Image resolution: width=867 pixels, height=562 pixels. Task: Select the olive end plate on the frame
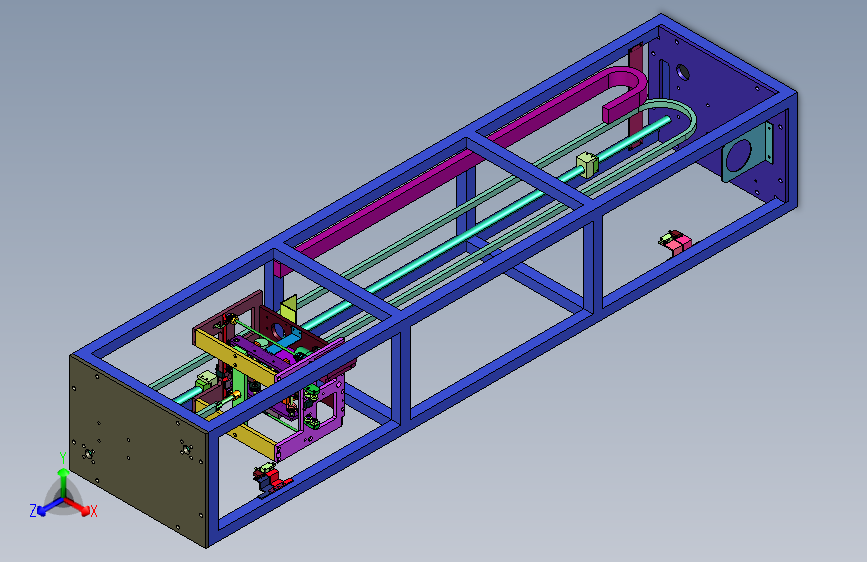click(x=138, y=449)
